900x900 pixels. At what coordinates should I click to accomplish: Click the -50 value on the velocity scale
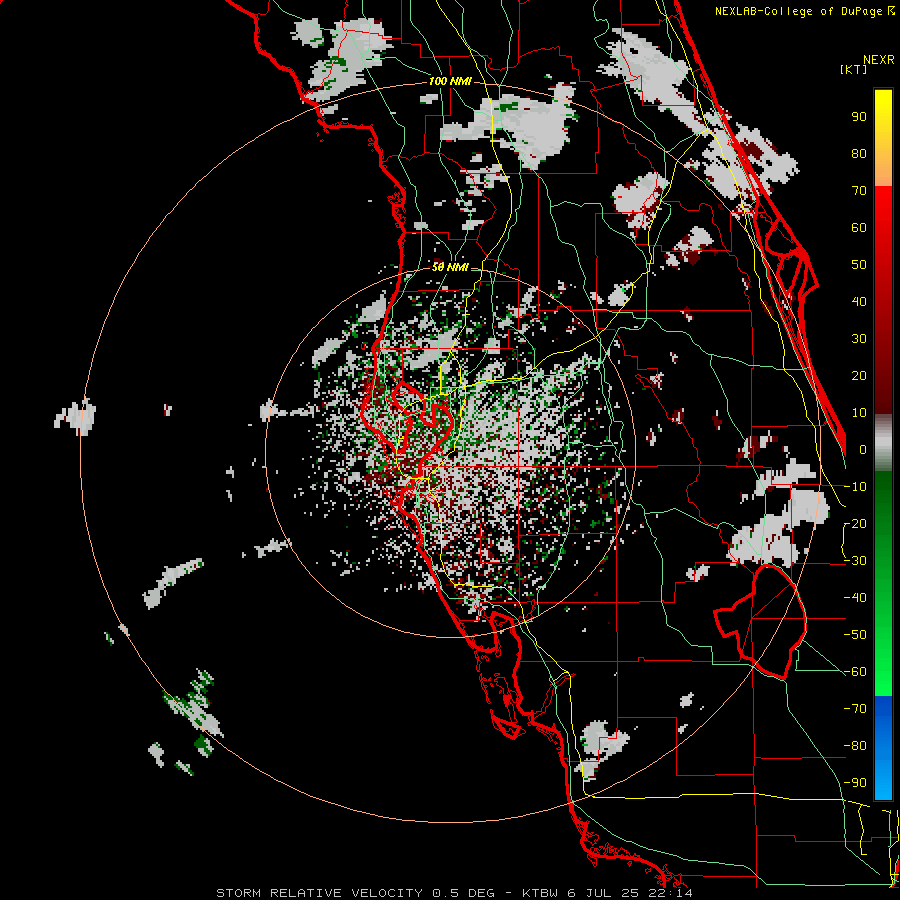coord(855,635)
